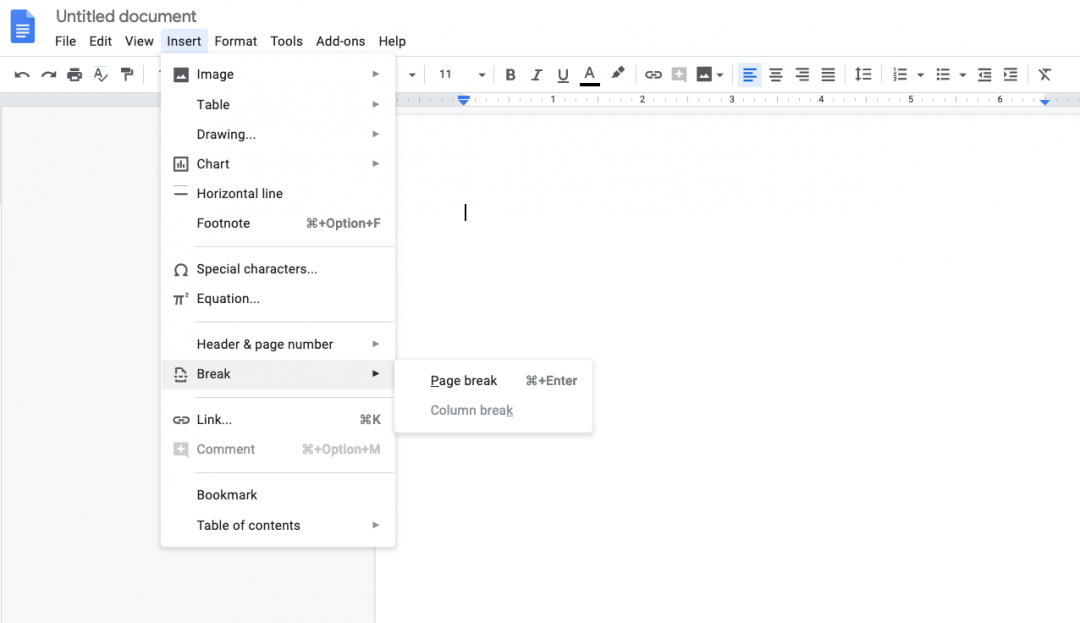Choose Column break from submenu

[493, 410]
